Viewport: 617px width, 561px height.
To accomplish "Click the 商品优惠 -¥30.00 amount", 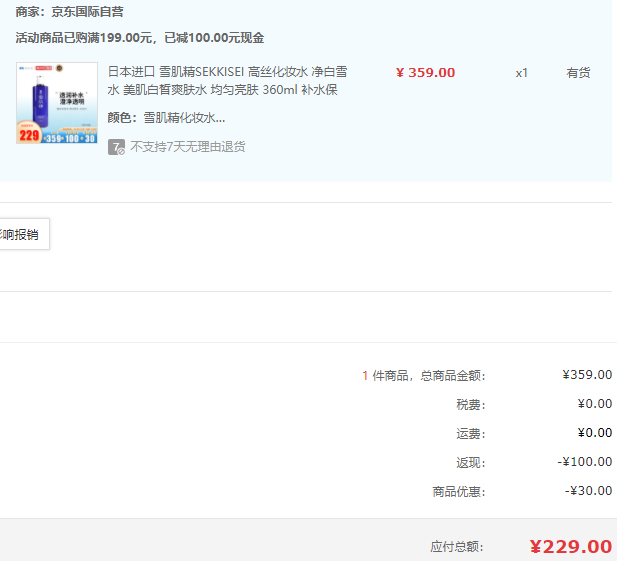I will click(x=588, y=491).
